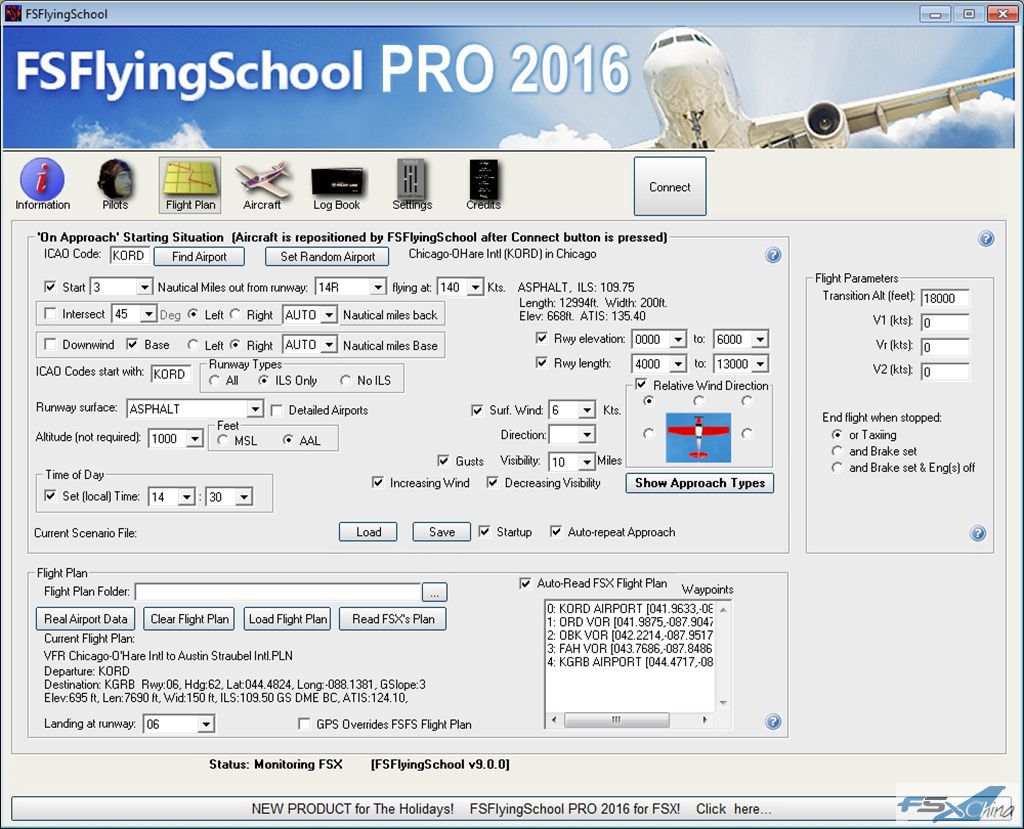Image resolution: width=1024 pixels, height=829 pixels.
Task: Click Set Random Airport button
Action: (x=327, y=257)
